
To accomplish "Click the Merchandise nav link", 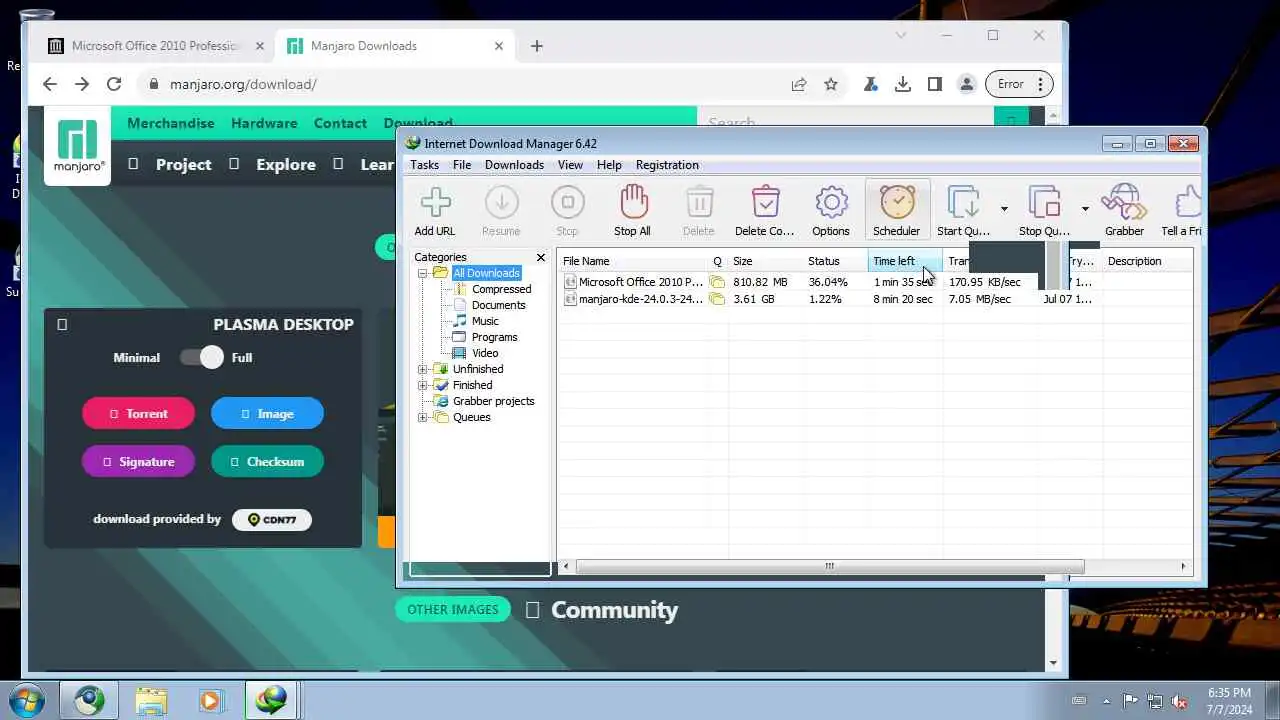I will click(171, 123).
